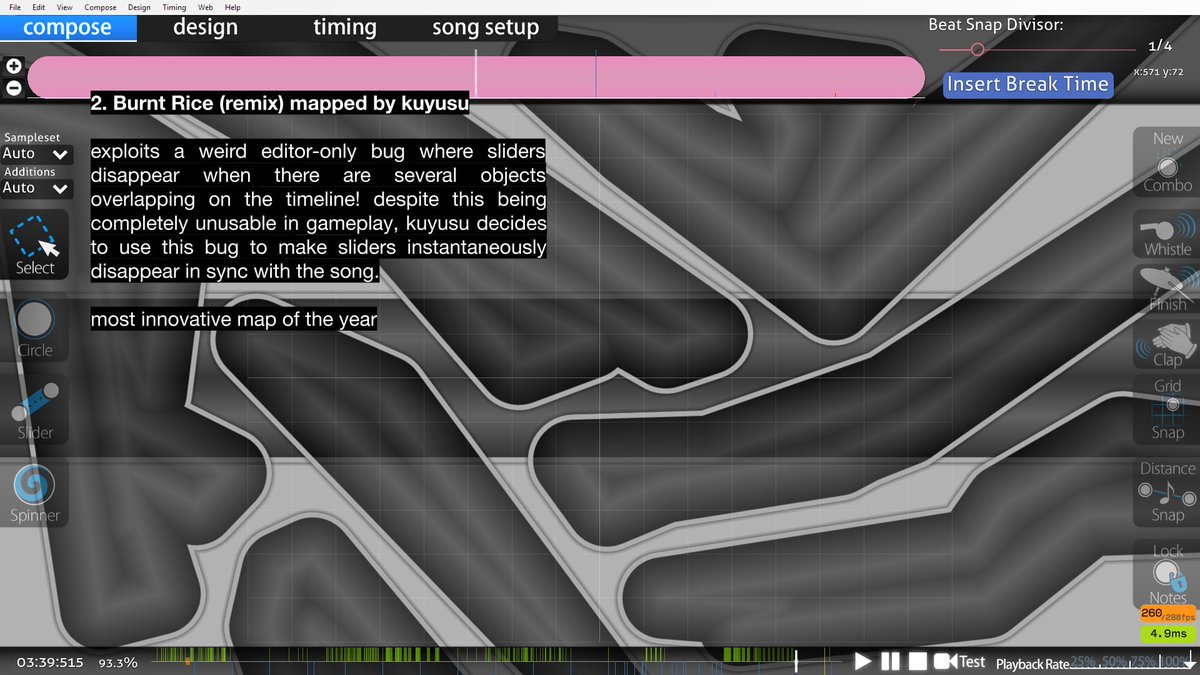Toggle Lock Notes
Viewport: 1200px width, 675px height.
click(x=1167, y=574)
